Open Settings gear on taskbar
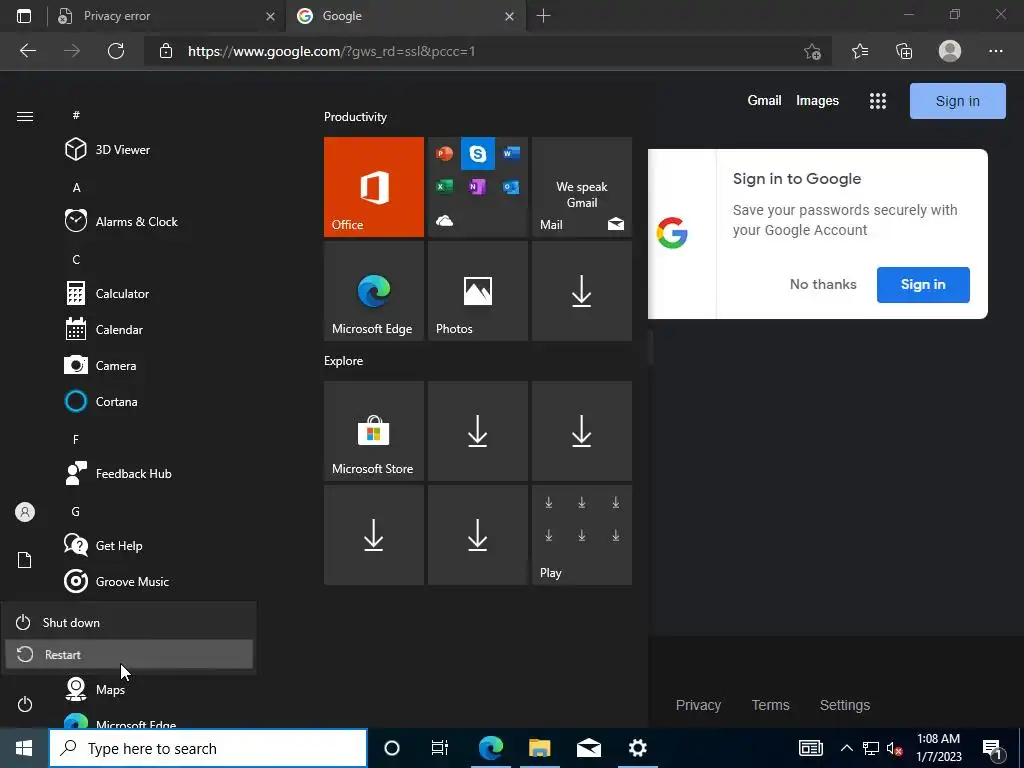This screenshot has height=768, width=1024. tap(637, 748)
